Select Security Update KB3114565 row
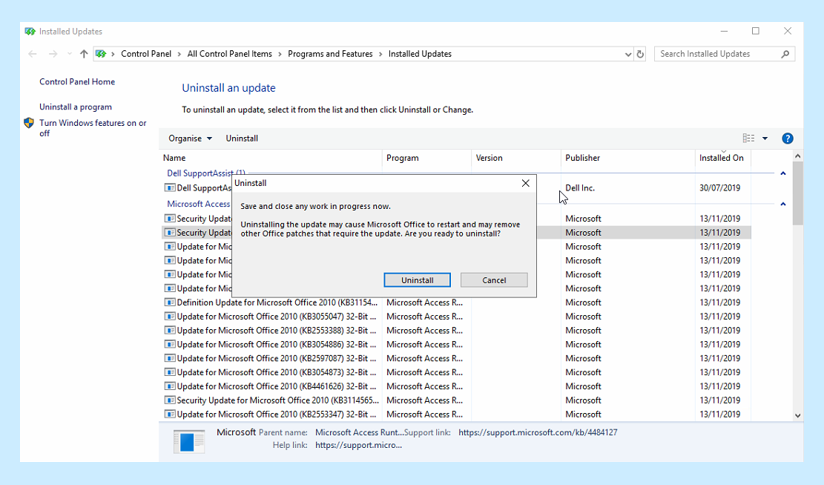Screen dimensions: 824x485 coord(456,400)
